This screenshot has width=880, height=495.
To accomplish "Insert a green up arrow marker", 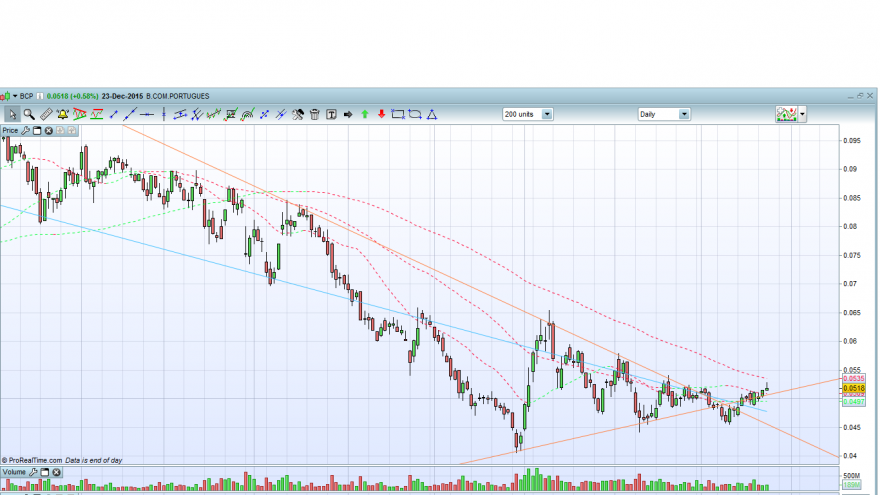I will (x=365, y=114).
